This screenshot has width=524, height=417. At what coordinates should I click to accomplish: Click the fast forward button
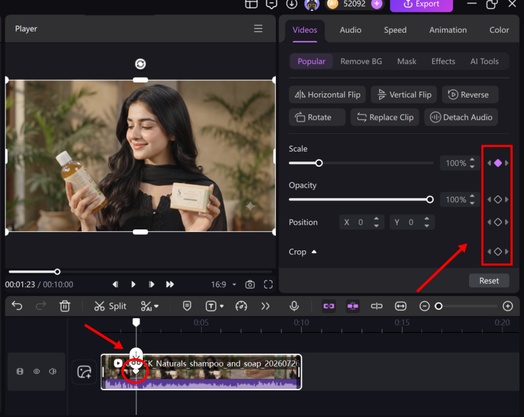170,284
